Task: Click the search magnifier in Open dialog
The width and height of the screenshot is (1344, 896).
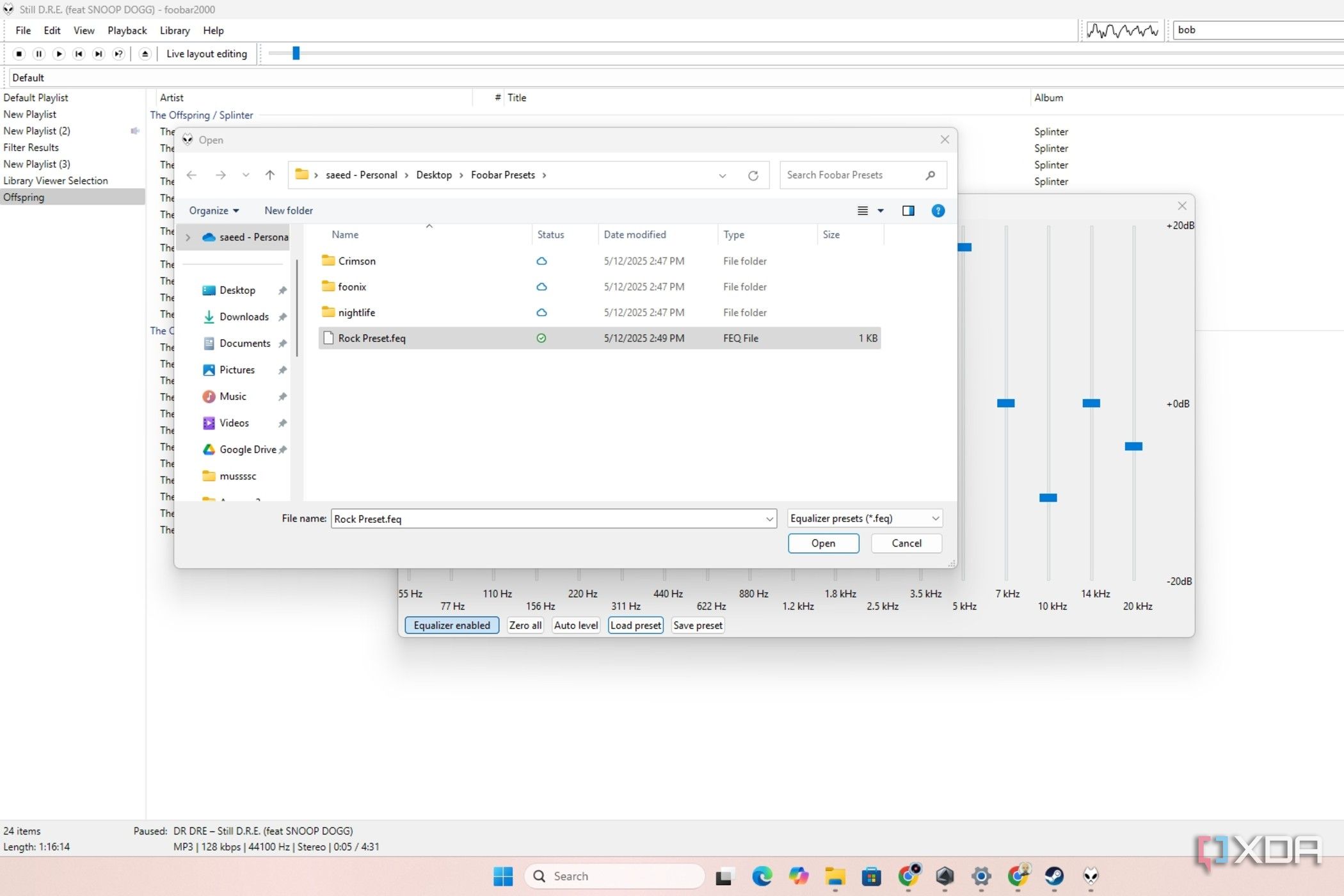Action: tap(931, 175)
